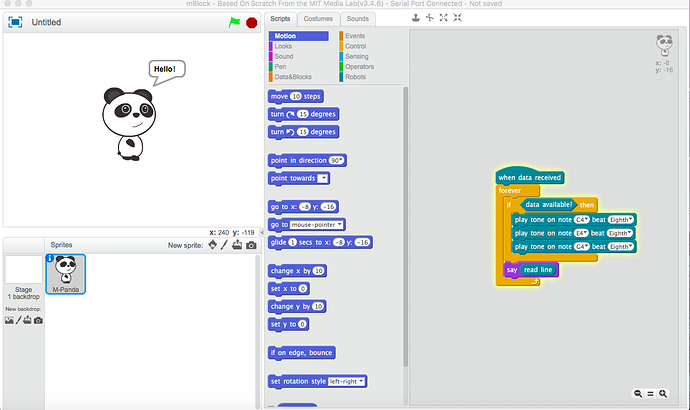
Task: Click the when data received hat block
Action: pyautogui.click(x=529, y=177)
